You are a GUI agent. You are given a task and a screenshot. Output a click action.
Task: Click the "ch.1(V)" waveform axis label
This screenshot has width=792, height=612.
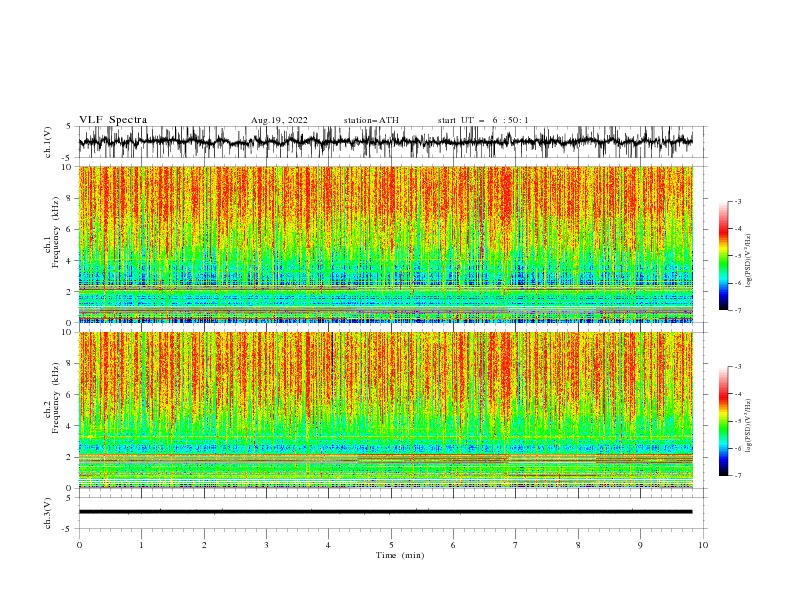pos(48,142)
